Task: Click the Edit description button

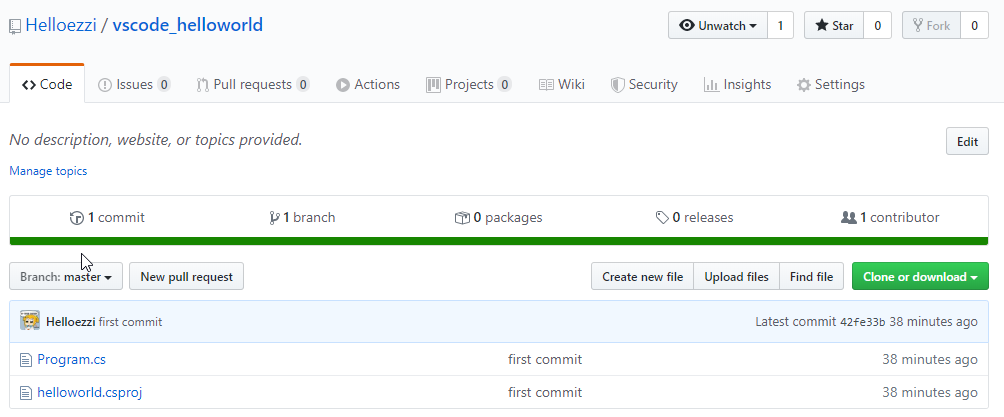Action: [x=967, y=142]
